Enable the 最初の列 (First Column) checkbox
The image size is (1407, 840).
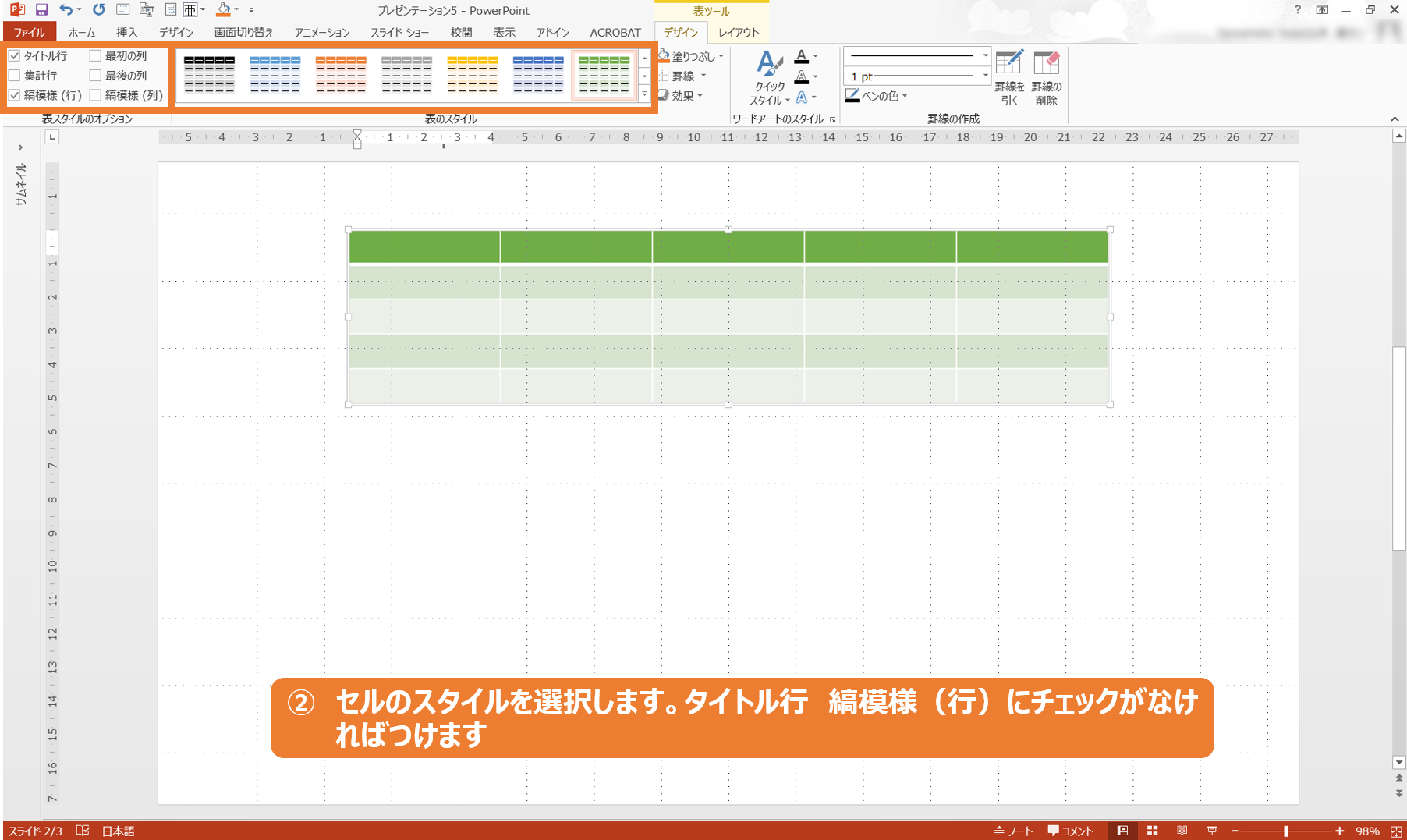tap(95, 56)
